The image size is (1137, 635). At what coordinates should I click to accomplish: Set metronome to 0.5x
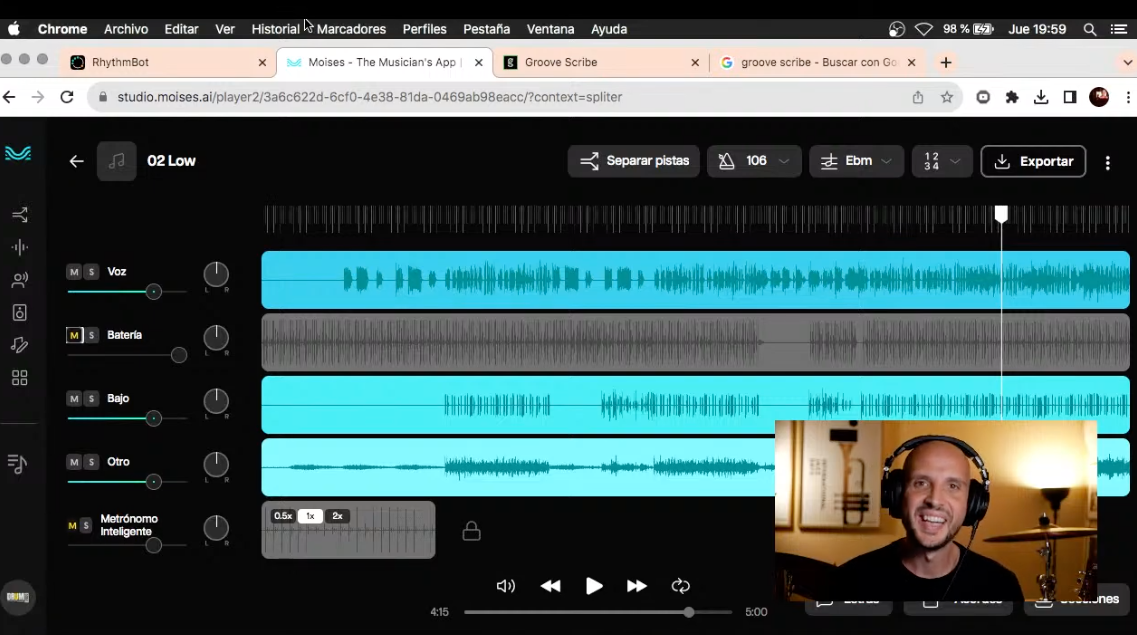283,516
